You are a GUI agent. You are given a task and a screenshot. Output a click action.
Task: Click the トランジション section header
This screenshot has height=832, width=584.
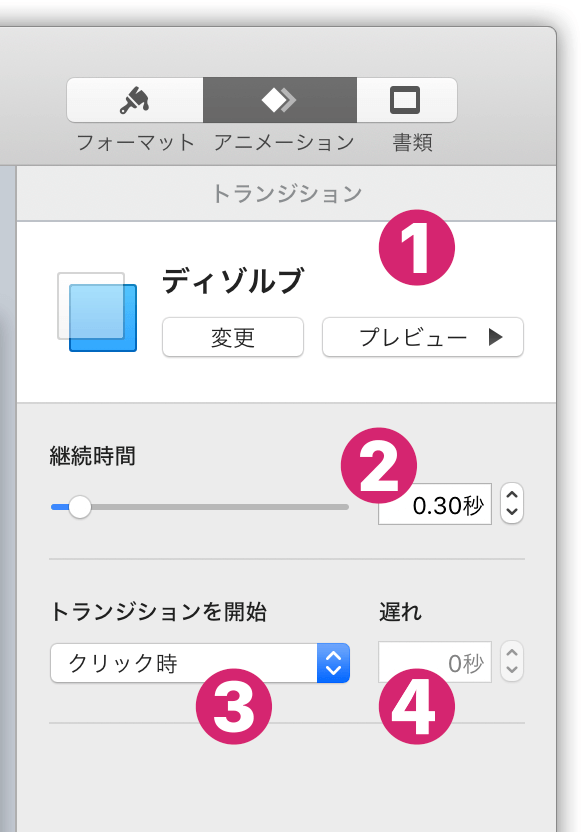[286, 193]
